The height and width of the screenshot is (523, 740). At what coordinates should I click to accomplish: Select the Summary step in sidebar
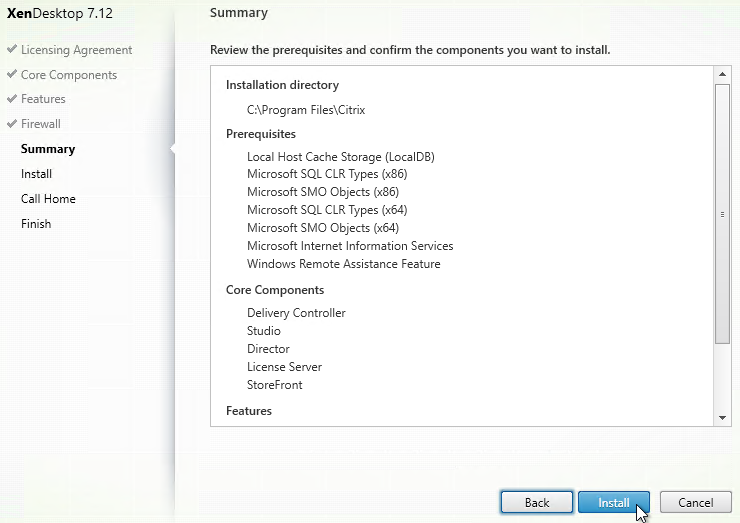[48, 149]
